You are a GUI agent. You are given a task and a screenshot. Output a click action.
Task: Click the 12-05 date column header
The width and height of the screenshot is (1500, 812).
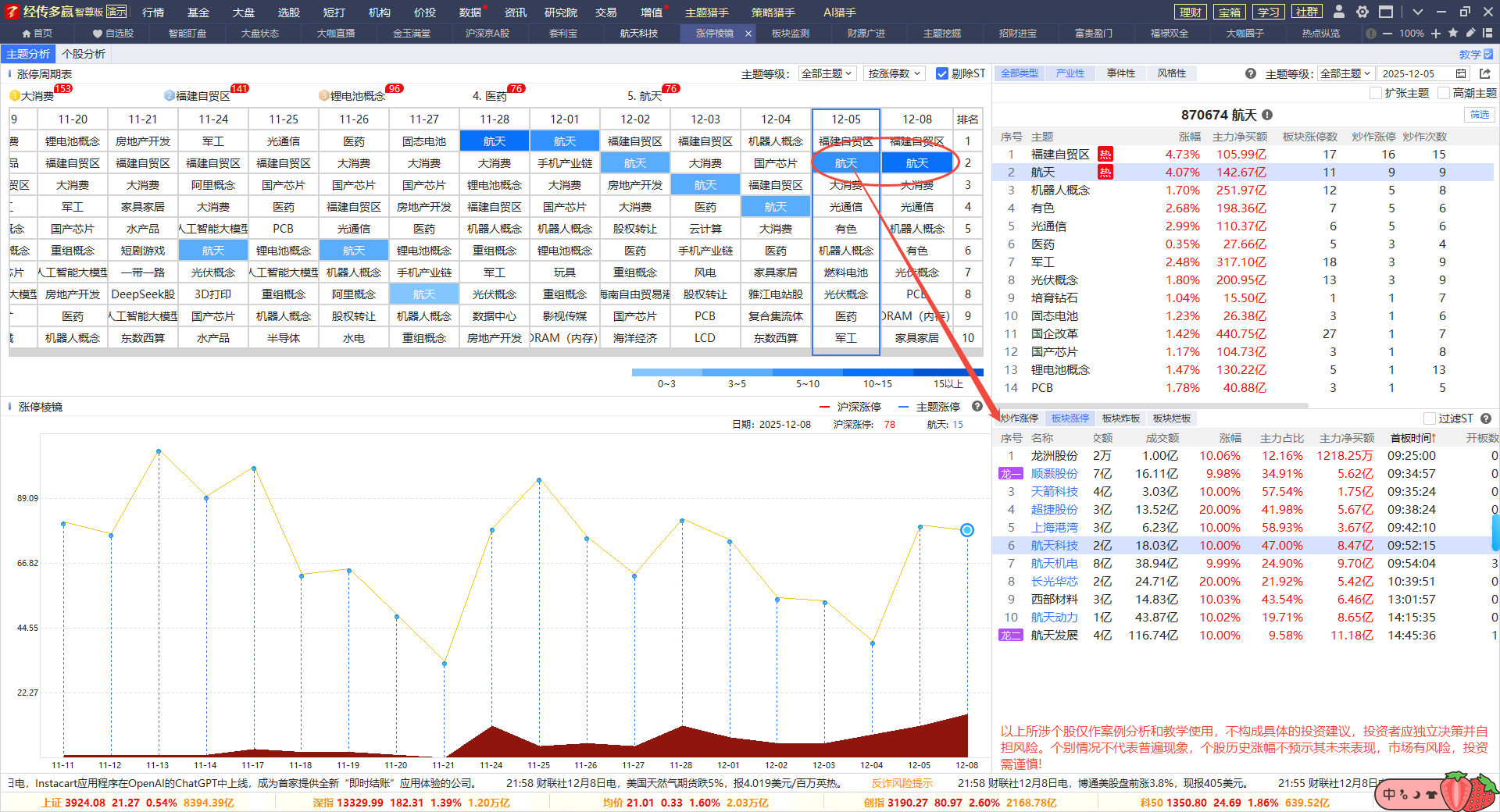(x=846, y=119)
